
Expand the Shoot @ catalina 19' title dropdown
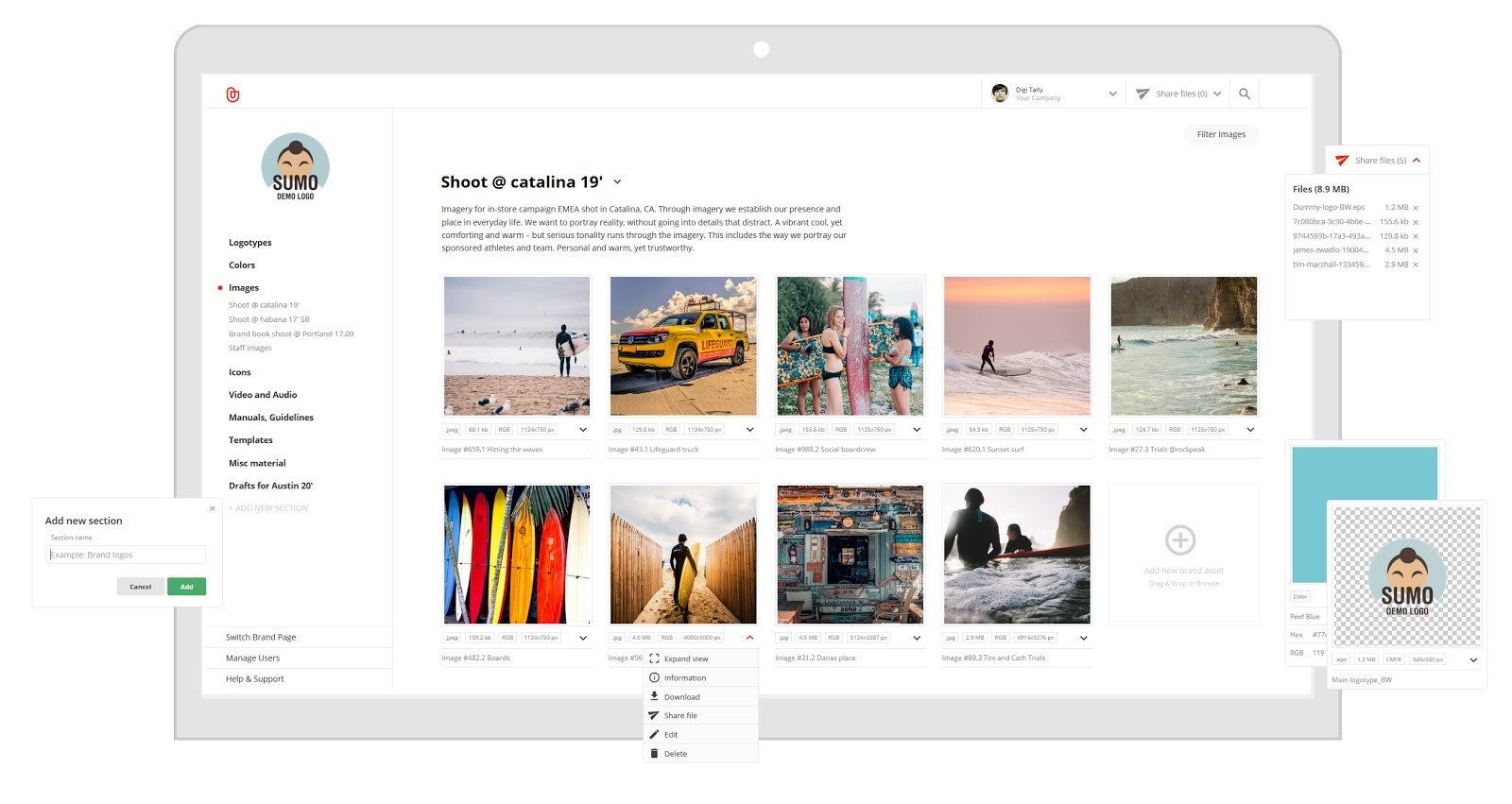(x=617, y=182)
